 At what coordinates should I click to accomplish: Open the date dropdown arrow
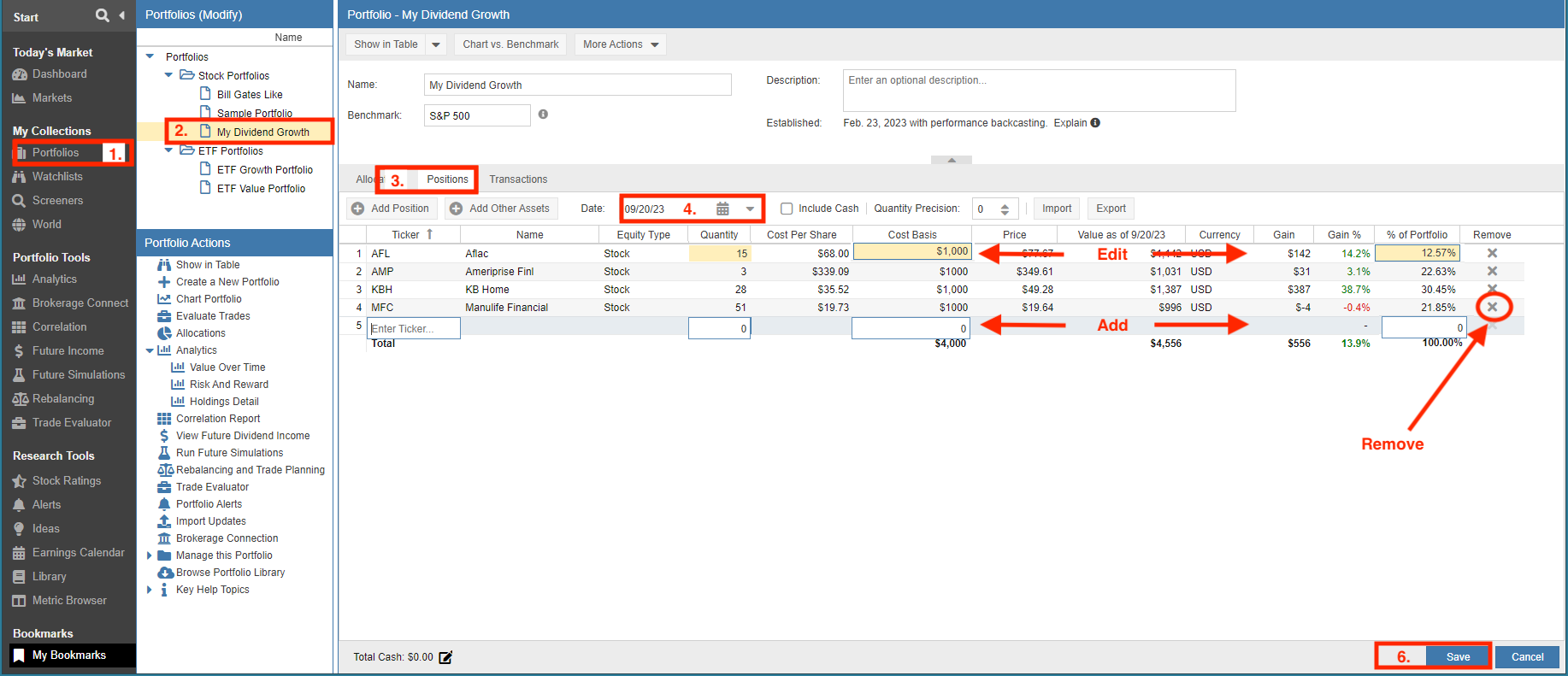[750, 209]
